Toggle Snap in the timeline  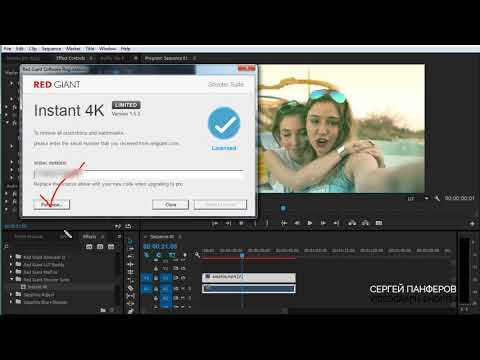[x=159, y=255]
